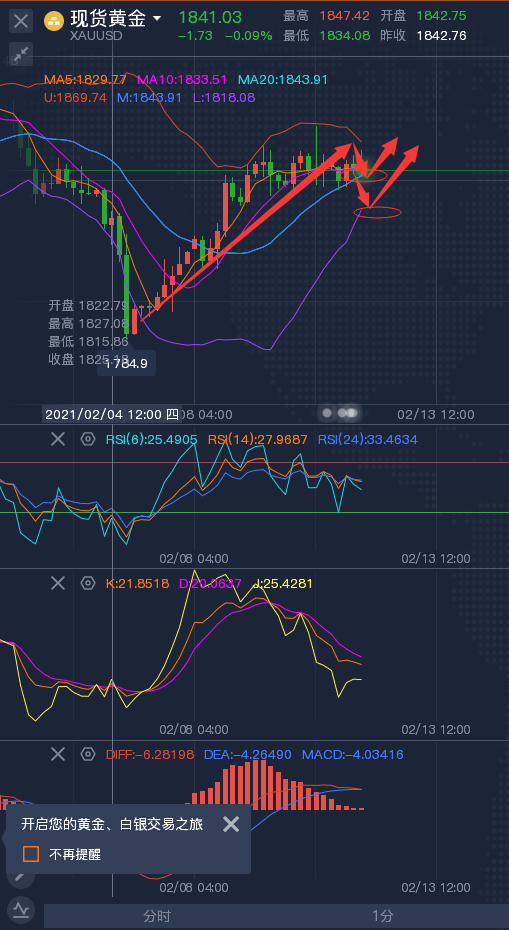The height and width of the screenshot is (930, 509).
Task: Remove the MACD indicator panel
Action: pos(58,754)
